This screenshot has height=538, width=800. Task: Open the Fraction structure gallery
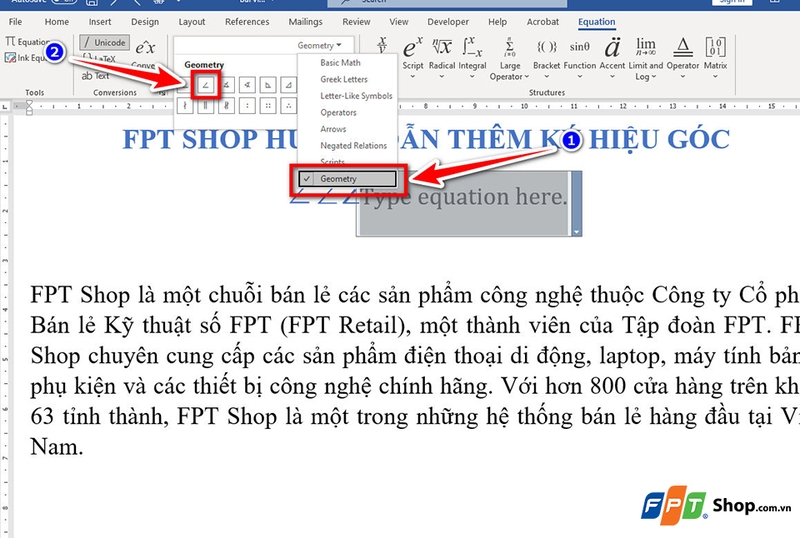point(382,46)
